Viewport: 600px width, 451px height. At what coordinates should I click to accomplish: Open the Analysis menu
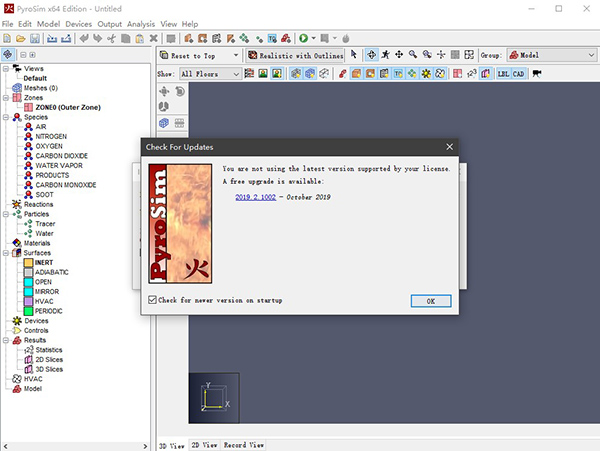click(140, 23)
